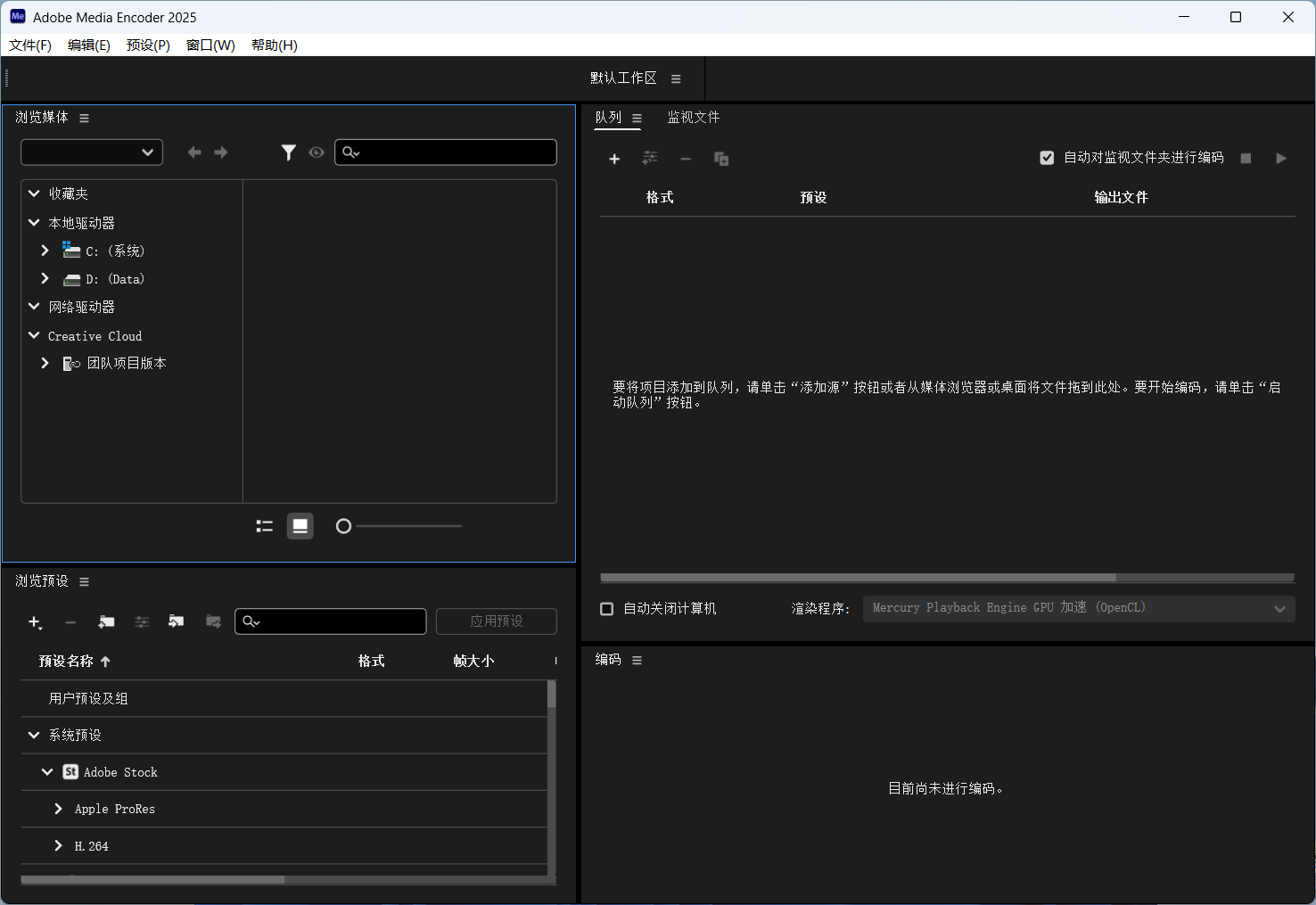Open the Queue panel hamburger menu
The image size is (1316, 905).
point(637,118)
